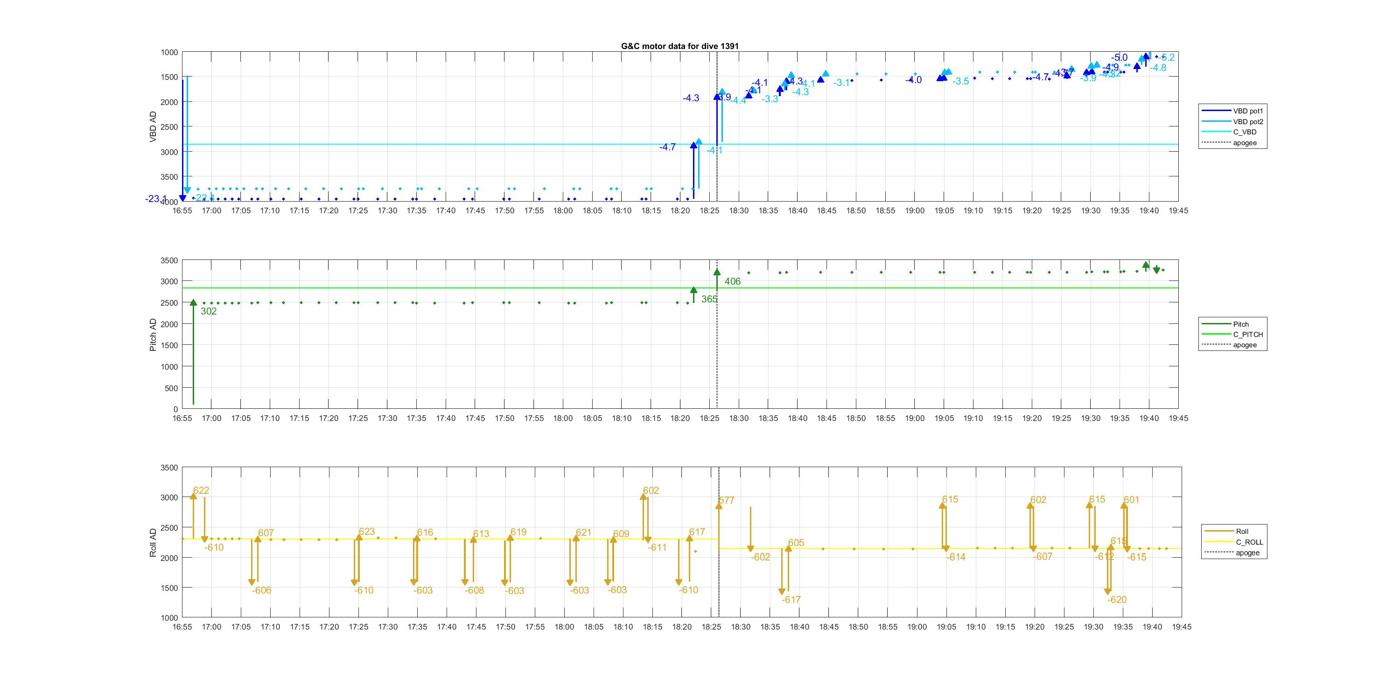This screenshot has width=1400, height=693.
Task: Click the 'Pitch AD' y-axis label
Action: pyautogui.click(x=154, y=334)
